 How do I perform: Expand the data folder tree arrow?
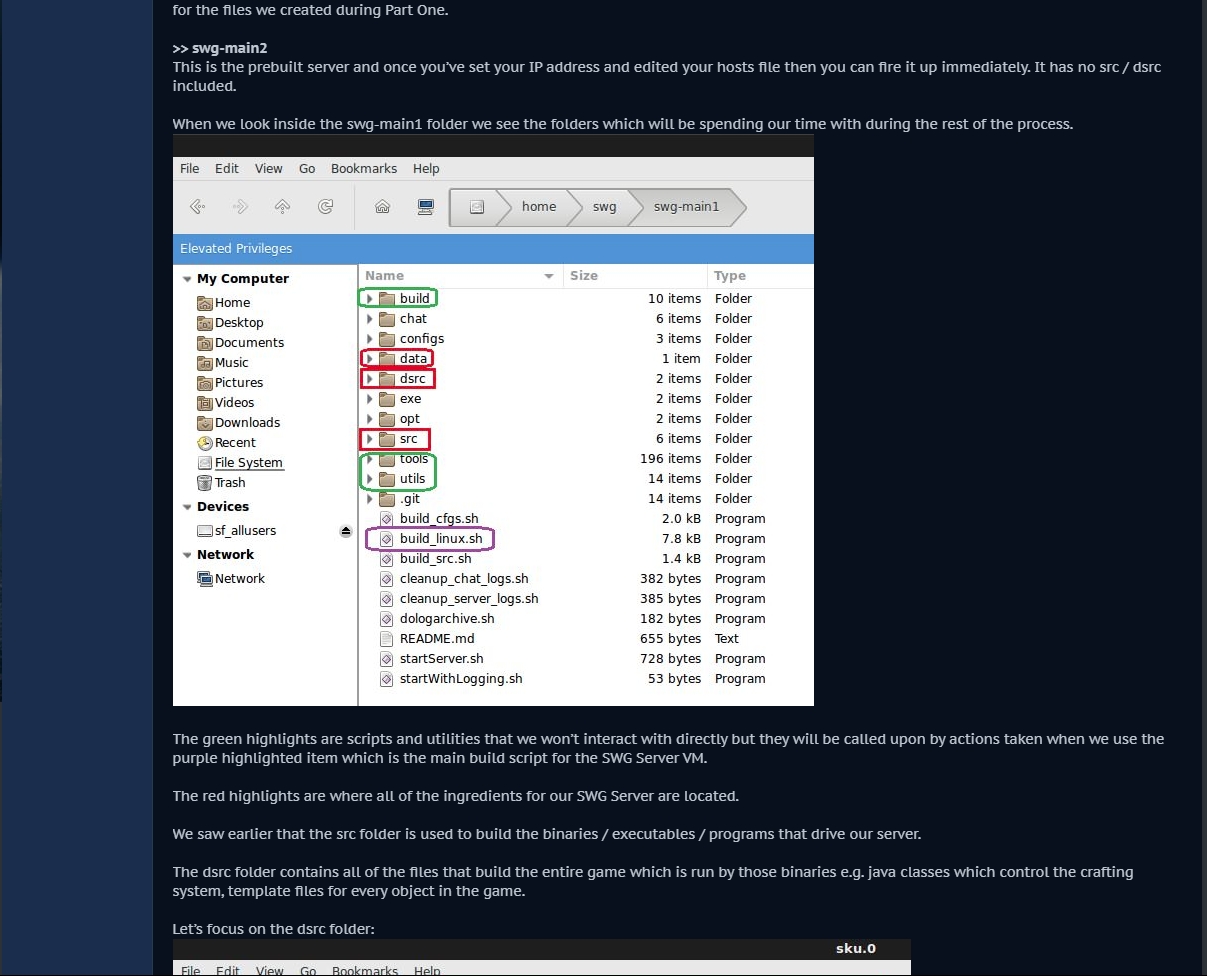coord(370,359)
